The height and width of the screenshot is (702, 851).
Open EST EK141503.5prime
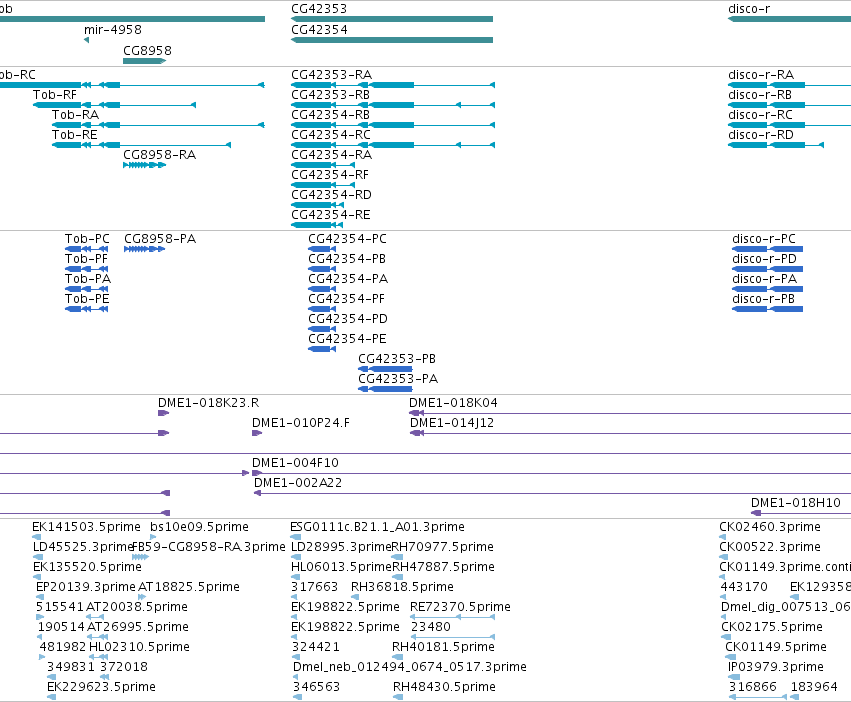37,537
